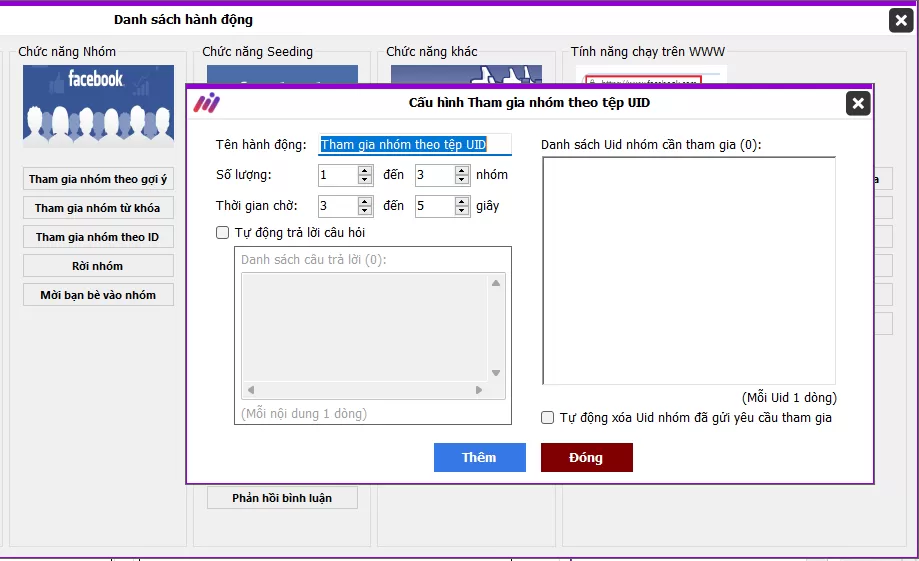This screenshot has height=561, width=919.
Task: Open Tham gia nhóm theo ID action
Action: point(98,237)
